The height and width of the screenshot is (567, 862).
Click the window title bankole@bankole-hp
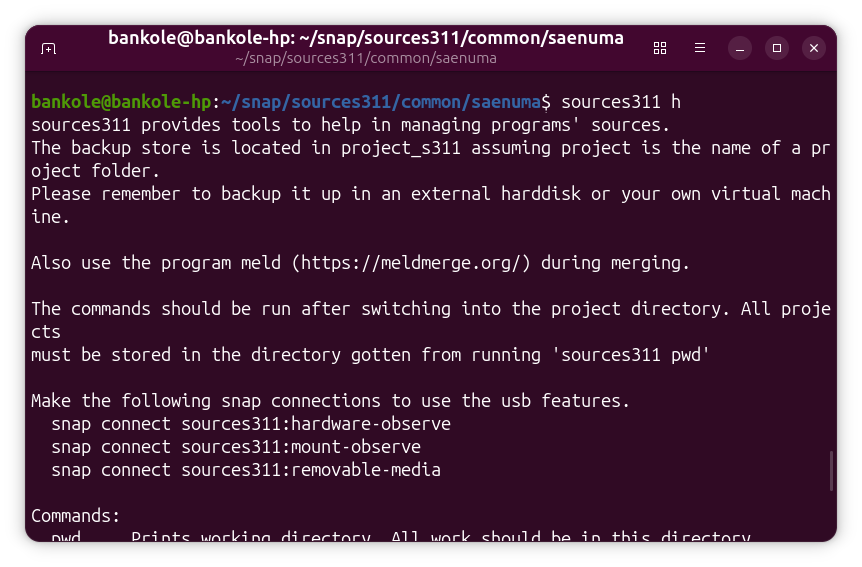click(x=365, y=38)
